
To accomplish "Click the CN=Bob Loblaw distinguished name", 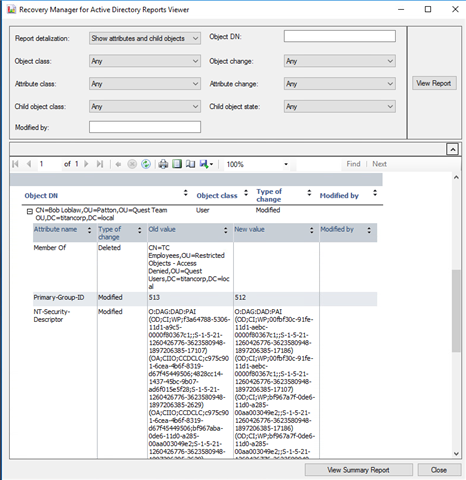I will tap(101, 214).
